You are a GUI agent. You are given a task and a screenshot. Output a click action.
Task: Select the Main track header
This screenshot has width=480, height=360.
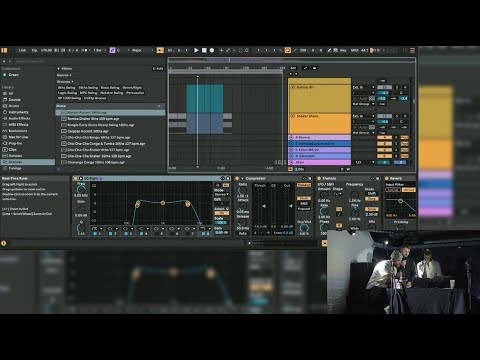pyautogui.click(x=319, y=162)
